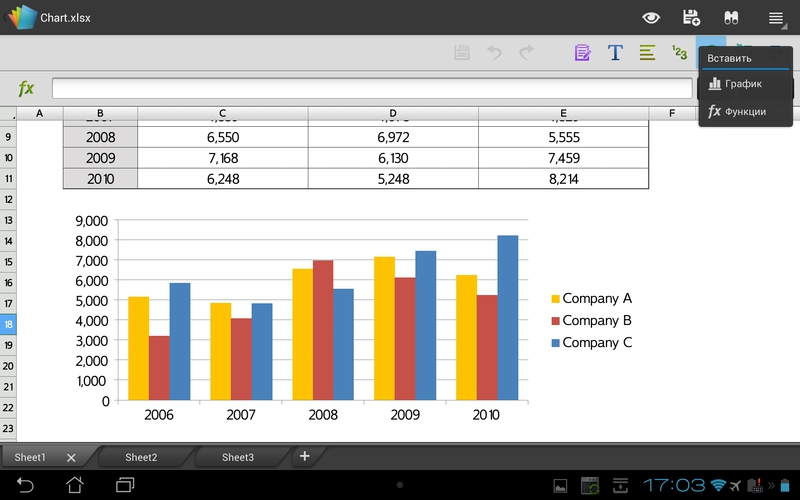Click year cell 2010 in table
Image resolution: width=800 pixels, height=500 pixels.
(101, 179)
